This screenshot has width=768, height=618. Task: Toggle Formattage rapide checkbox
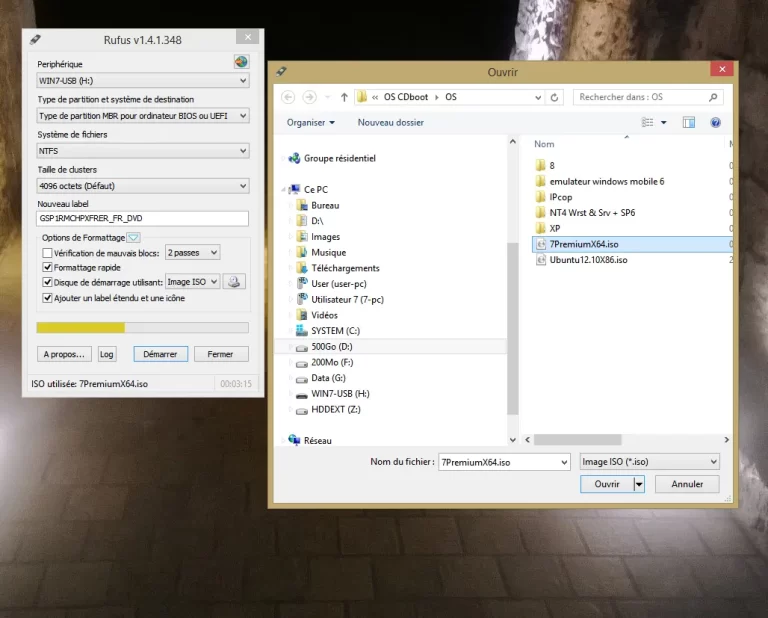coord(47,267)
